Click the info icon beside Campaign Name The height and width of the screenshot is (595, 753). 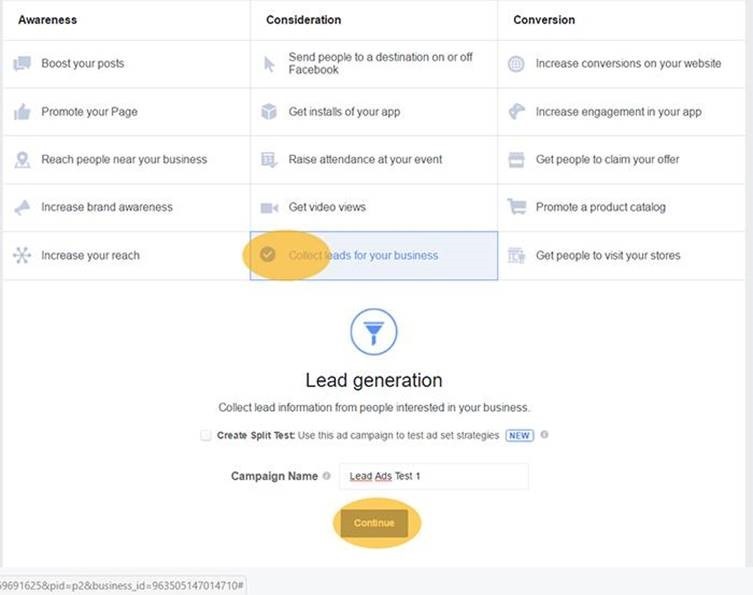point(327,477)
